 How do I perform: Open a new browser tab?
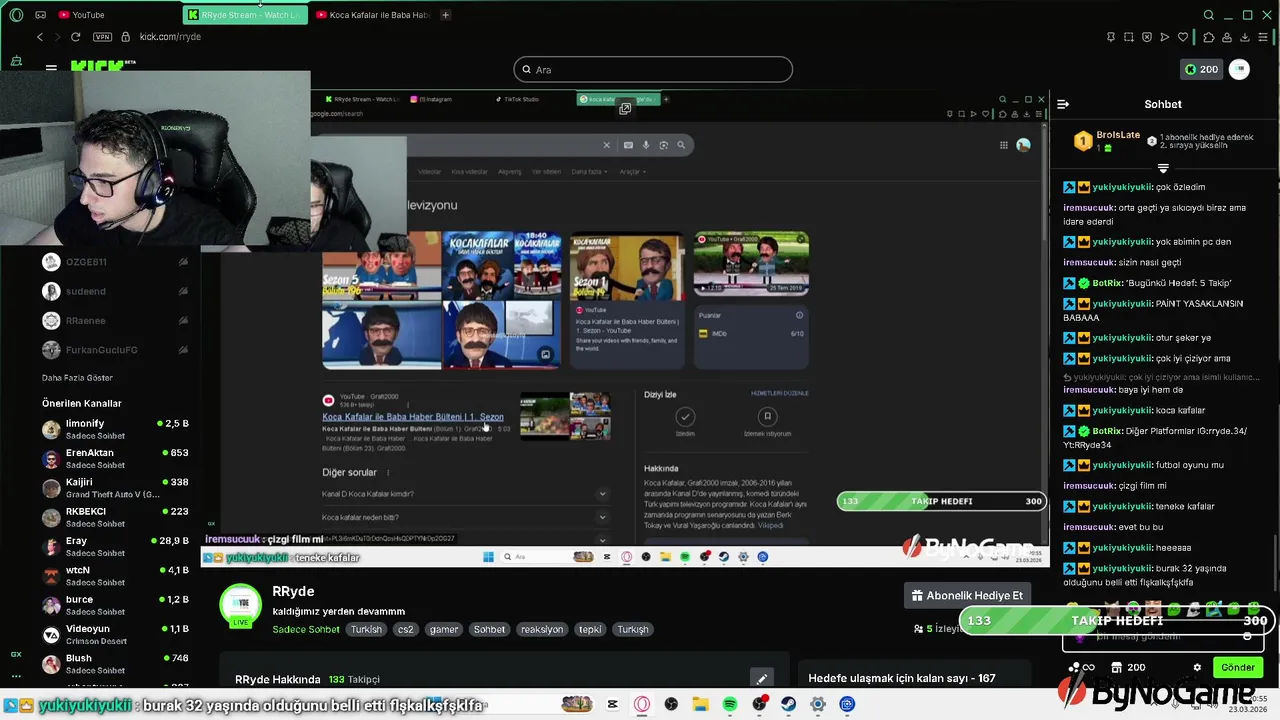click(445, 15)
